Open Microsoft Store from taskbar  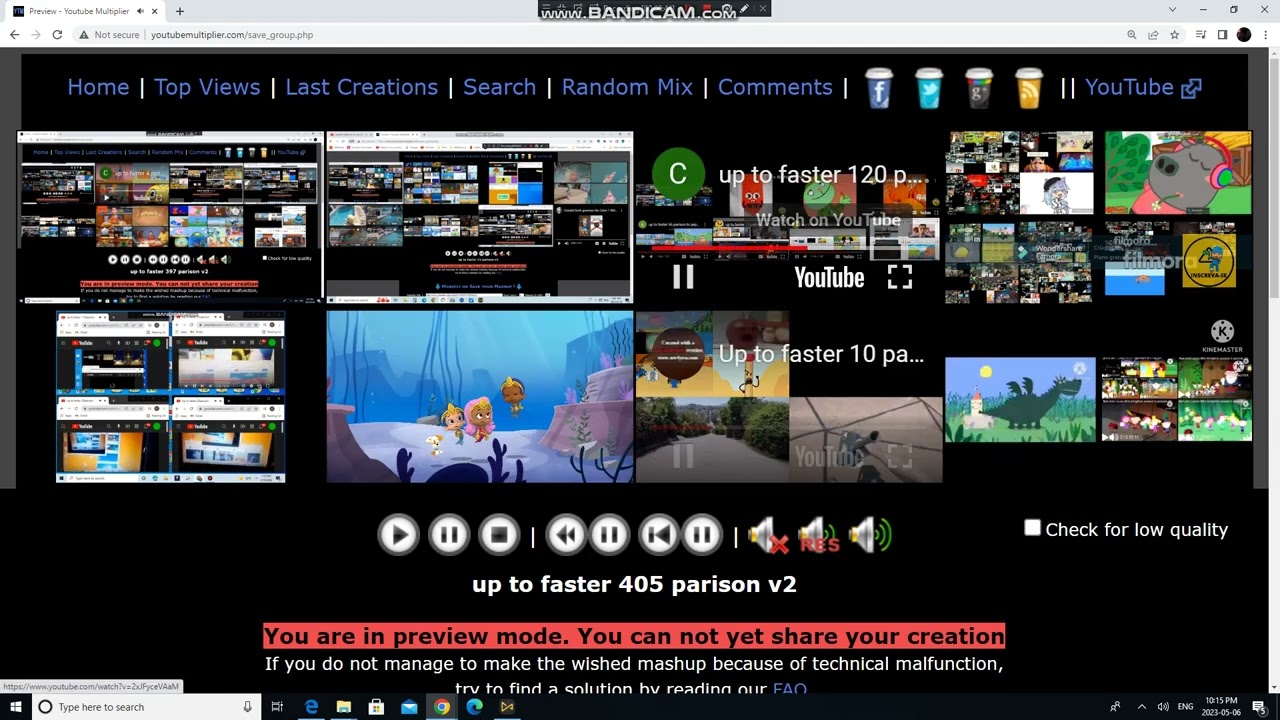376,707
